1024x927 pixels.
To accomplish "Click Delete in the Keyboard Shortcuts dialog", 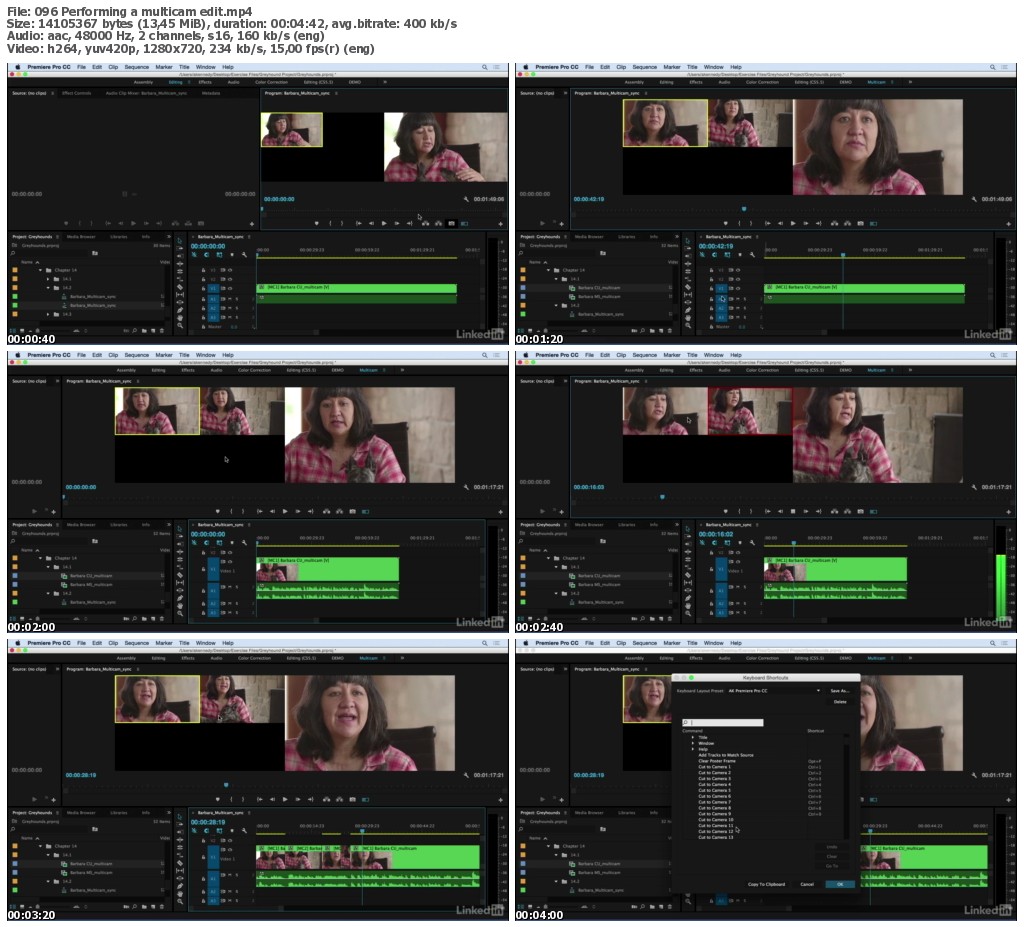I will (840, 702).
